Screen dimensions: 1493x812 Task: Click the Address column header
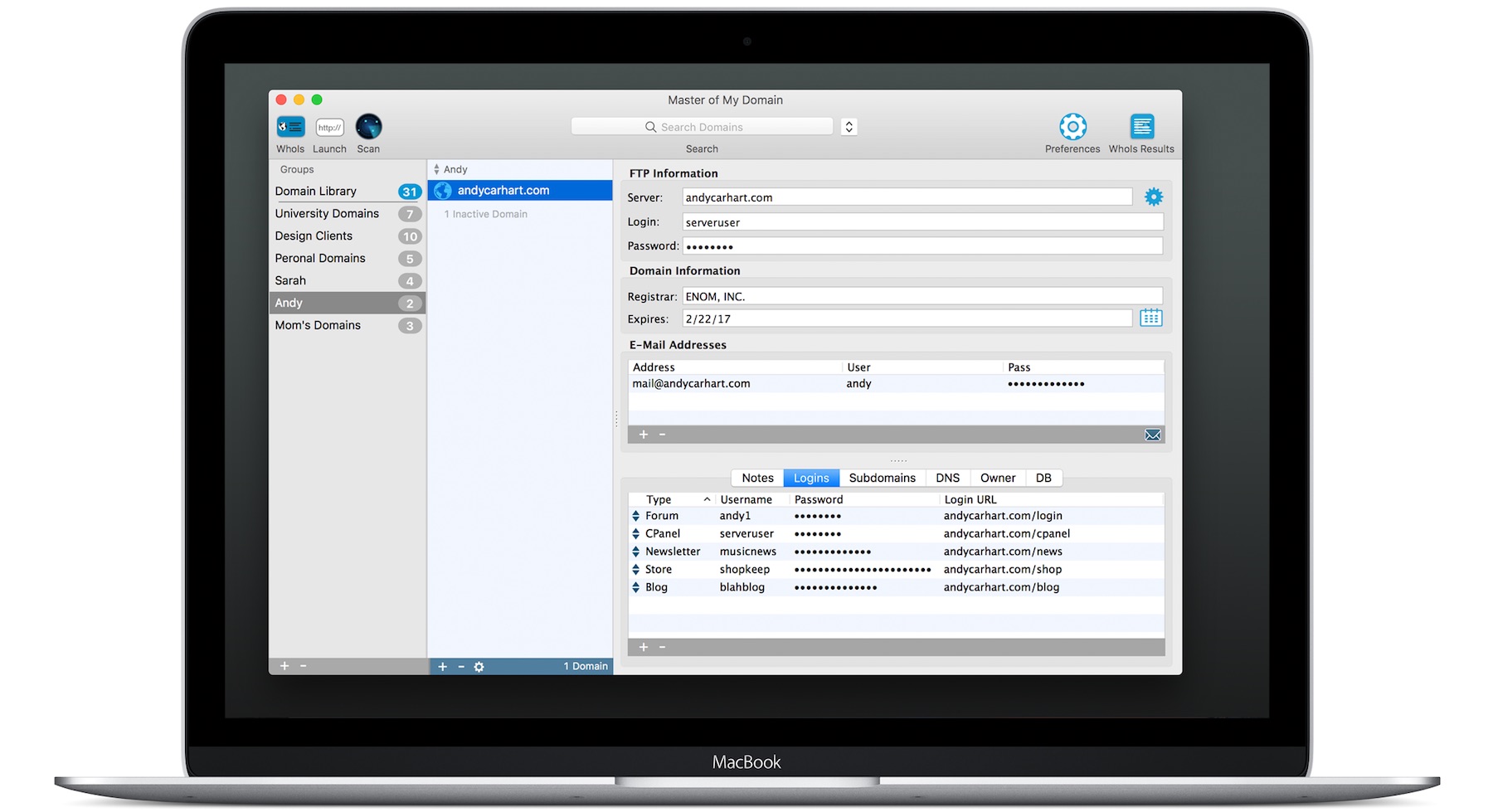point(735,367)
